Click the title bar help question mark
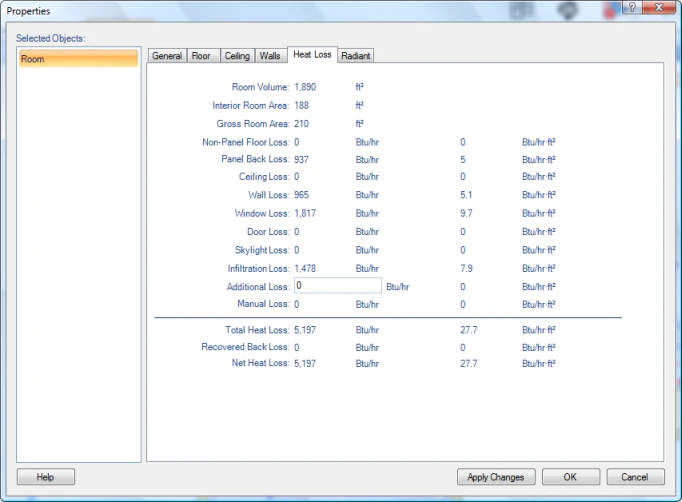The height and width of the screenshot is (502, 682). click(x=632, y=7)
